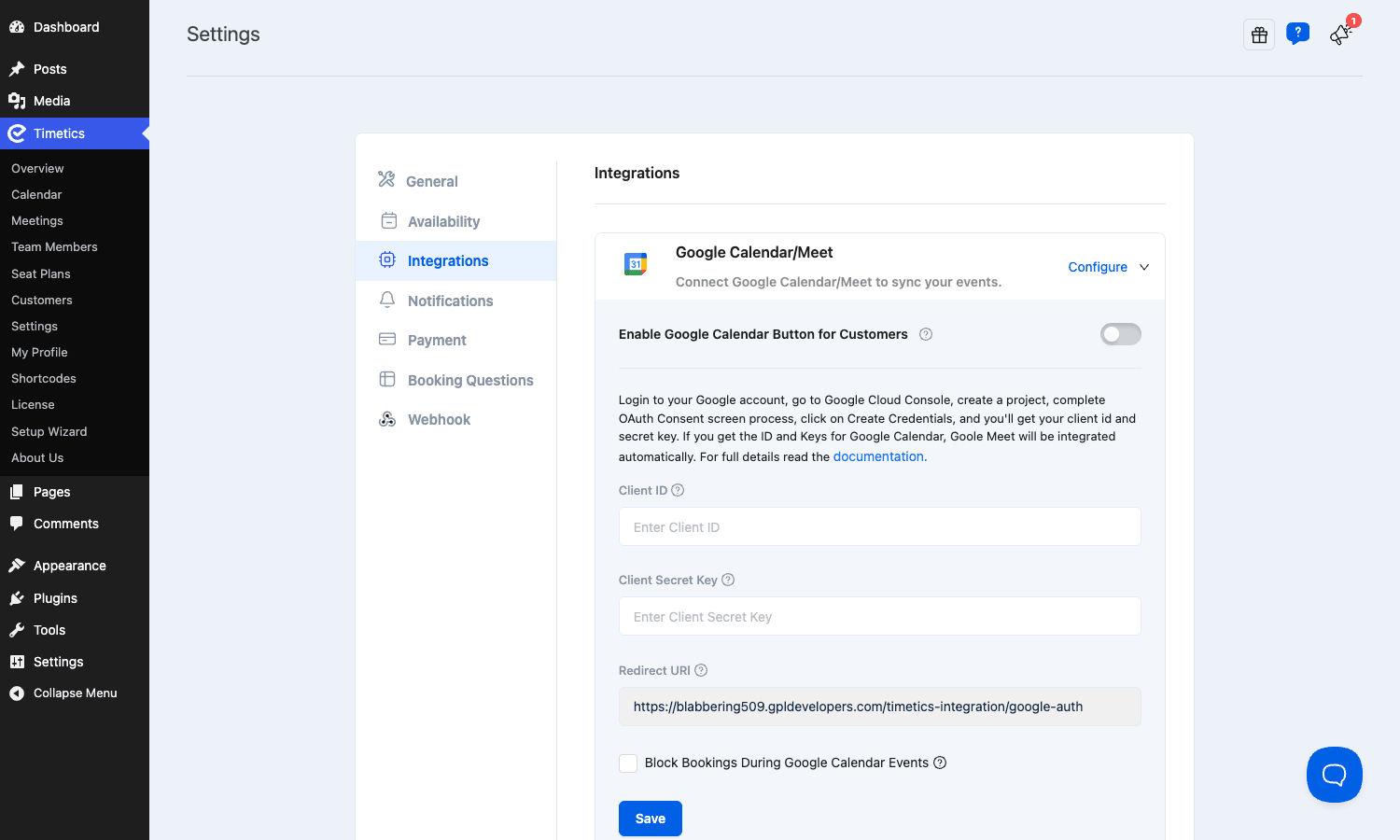This screenshot has height=840, width=1400.
Task: Click the WordPress Settings sliders icon
Action: coord(17,662)
